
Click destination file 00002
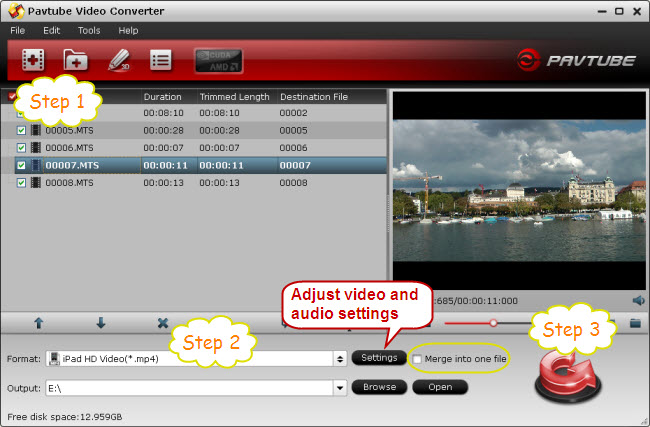click(x=293, y=113)
